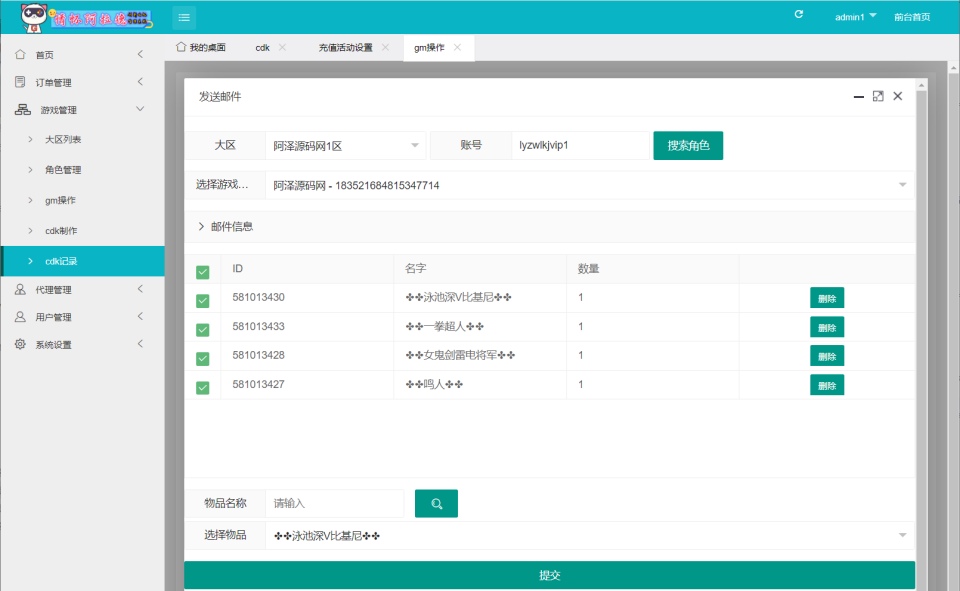
Task: Switch to 我的桌面 tab
Action: [201, 47]
